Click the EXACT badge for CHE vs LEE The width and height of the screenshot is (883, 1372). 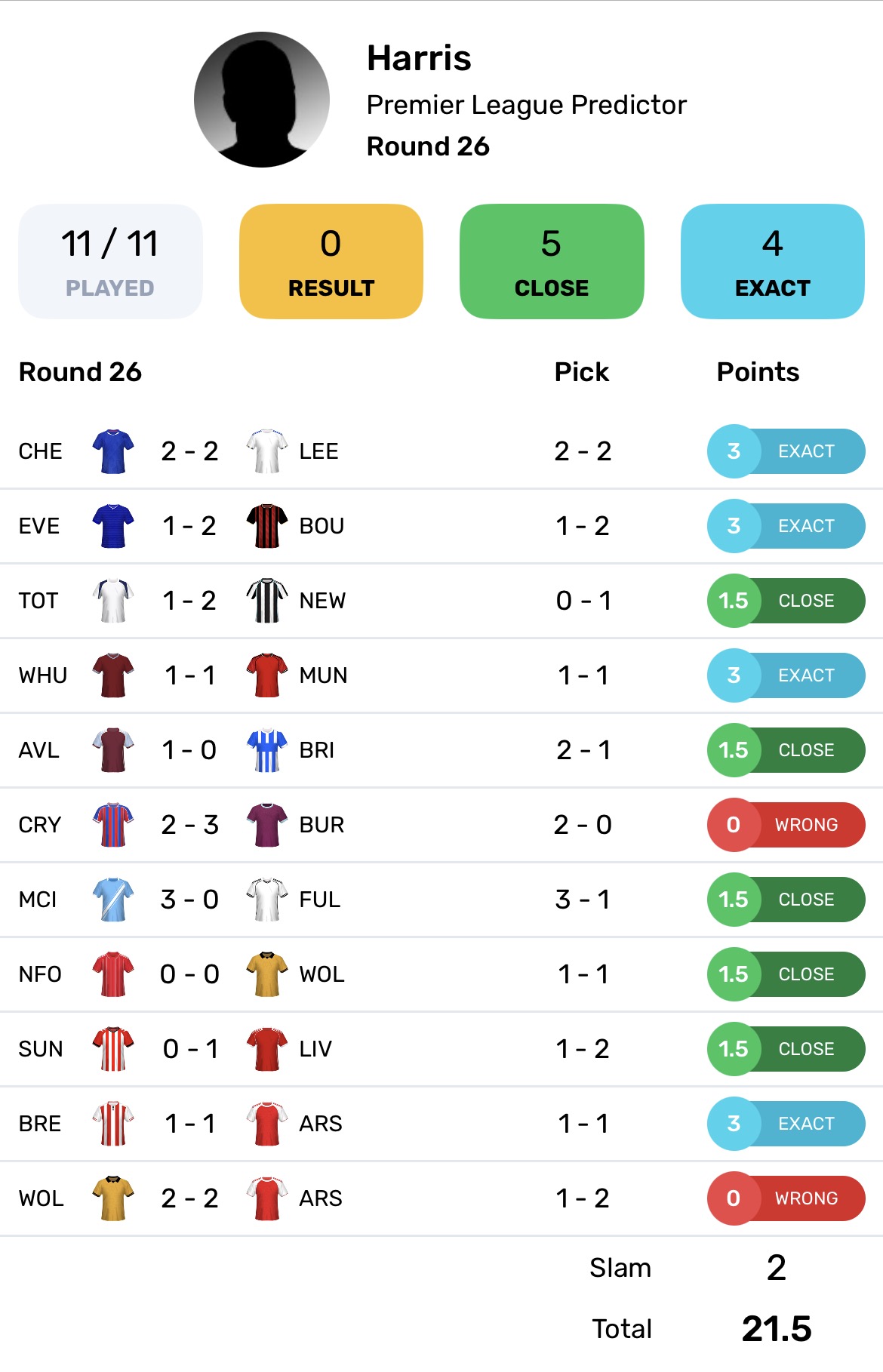pos(786,451)
